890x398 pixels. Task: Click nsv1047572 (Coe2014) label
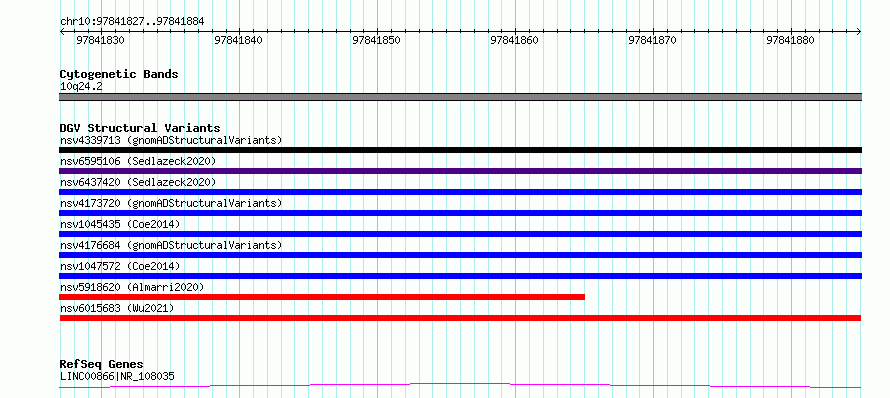[120, 266]
